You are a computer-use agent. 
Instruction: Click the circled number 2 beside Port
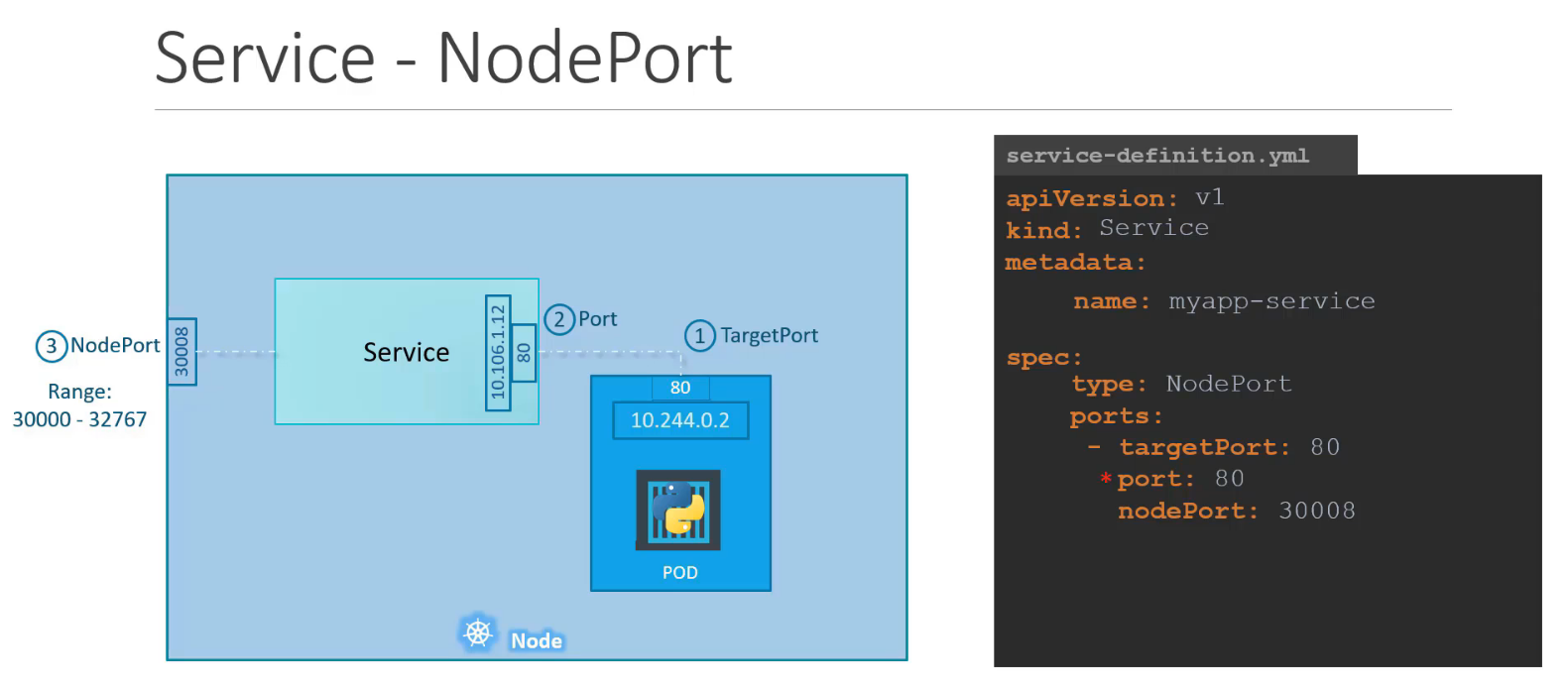coord(559,319)
